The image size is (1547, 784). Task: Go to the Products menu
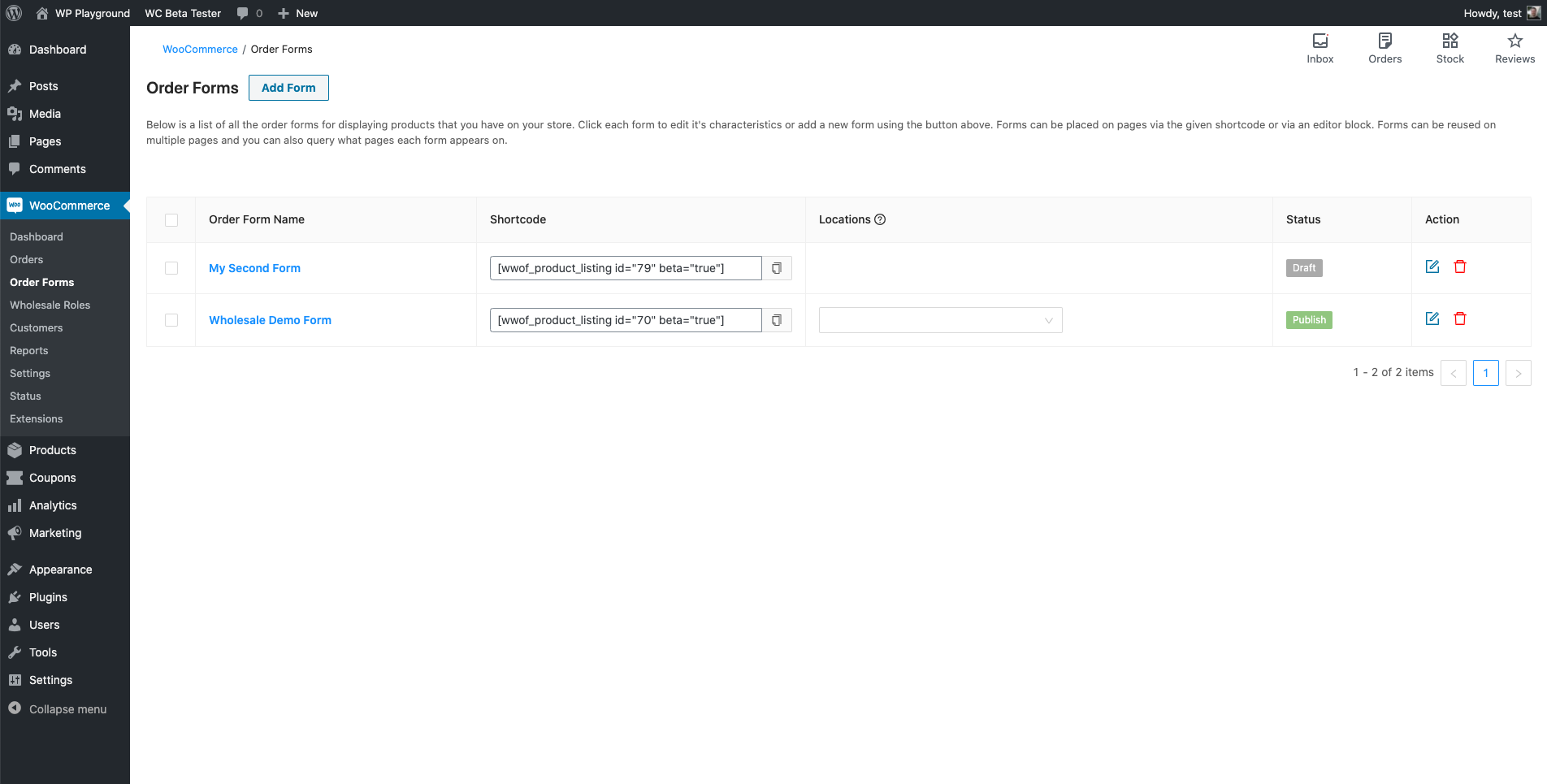click(x=52, y=450)
